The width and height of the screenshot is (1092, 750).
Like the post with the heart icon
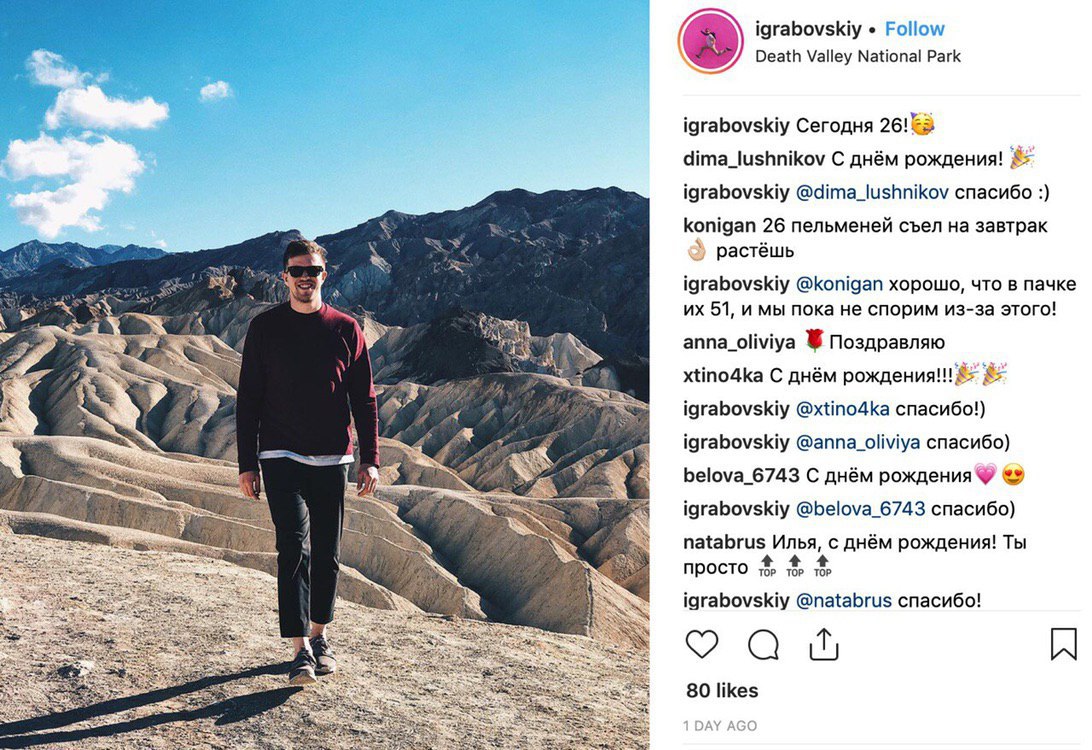tap(701, 644)
